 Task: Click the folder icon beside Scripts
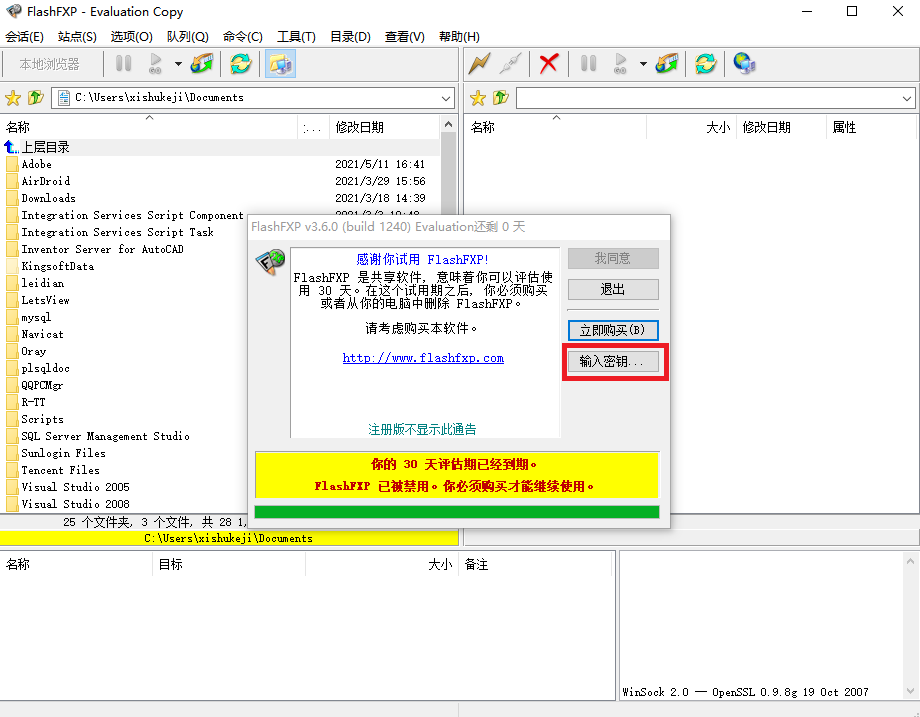[x=12, y=420]
